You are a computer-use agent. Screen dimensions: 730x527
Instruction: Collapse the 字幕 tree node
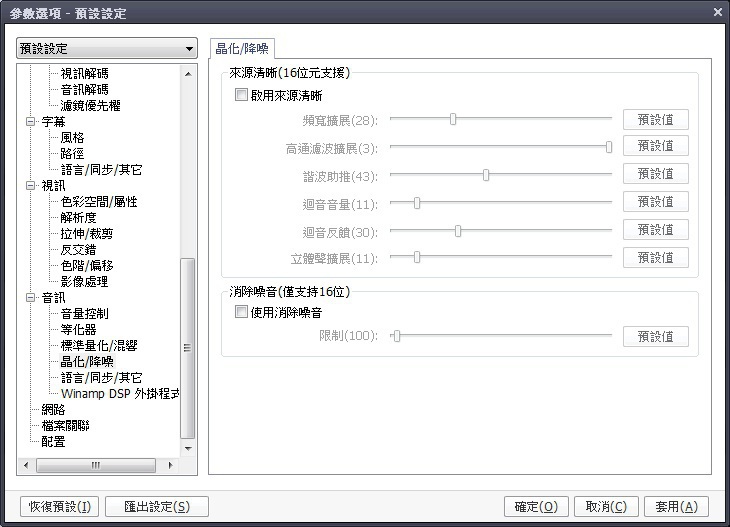point(31,122)
